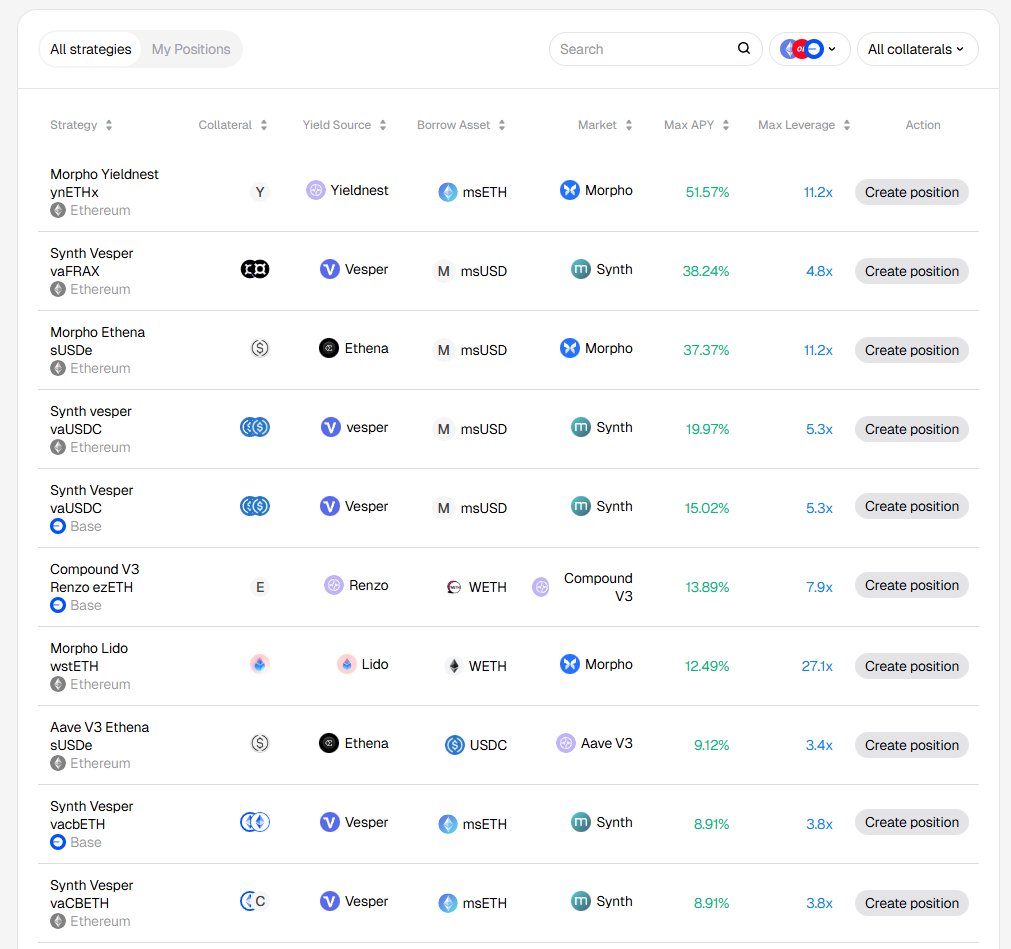Click the 9.12% APY value

pos(711,745)
